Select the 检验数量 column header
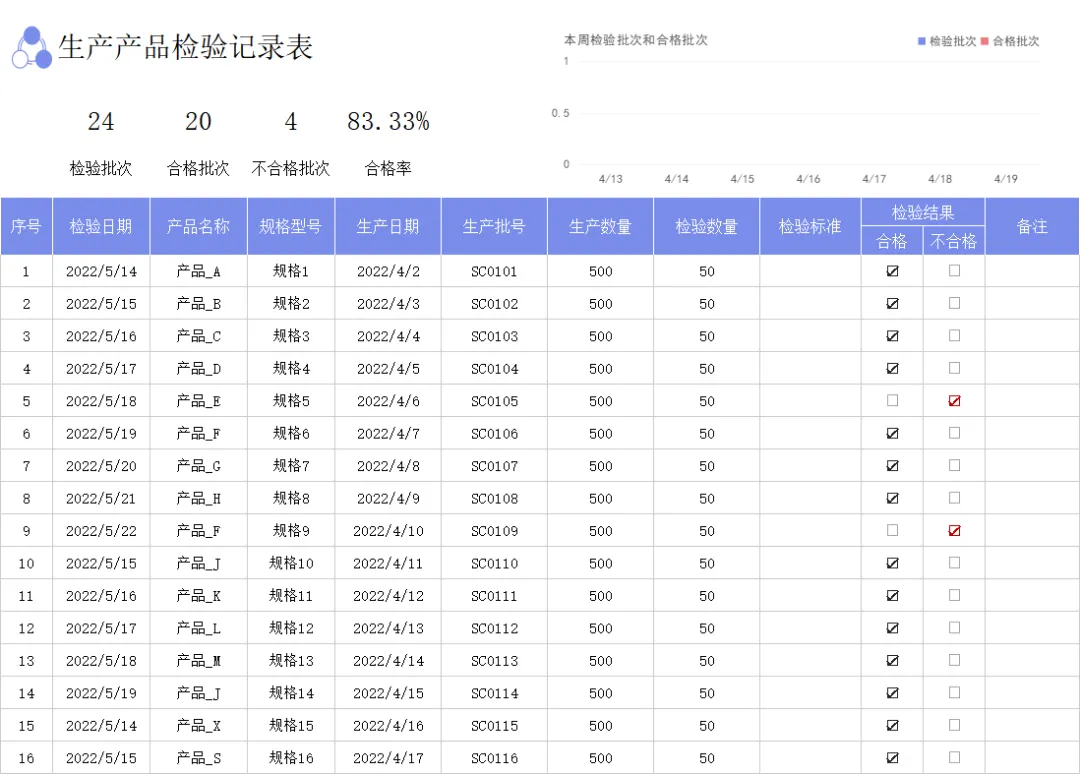 pyautogui.click(x=706, y=227)
